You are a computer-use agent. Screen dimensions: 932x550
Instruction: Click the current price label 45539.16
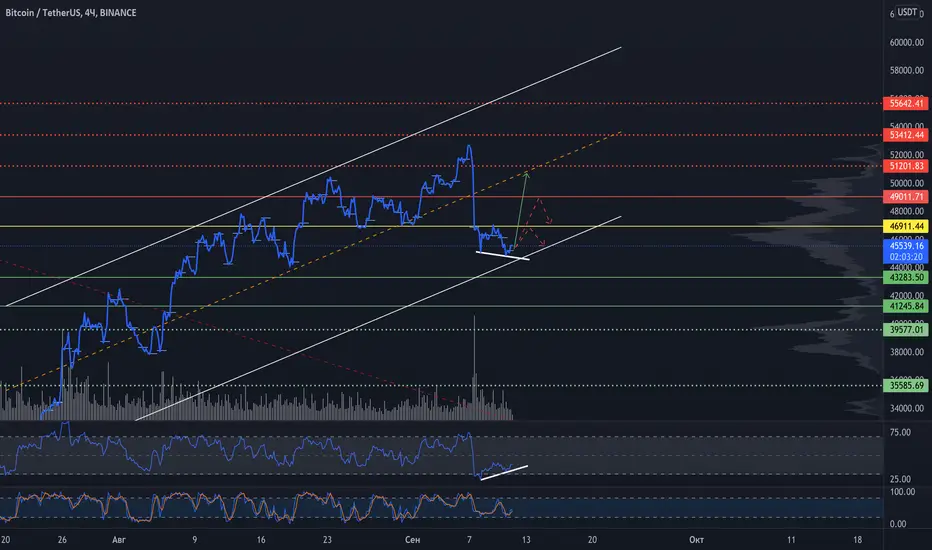point(906,246)
